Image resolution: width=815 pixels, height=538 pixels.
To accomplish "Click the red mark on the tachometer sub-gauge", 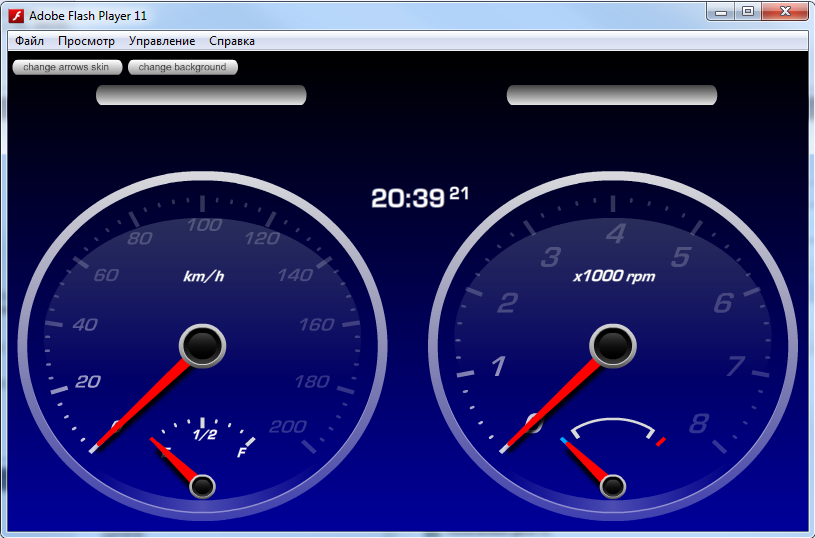I will [x=661, y=441].
